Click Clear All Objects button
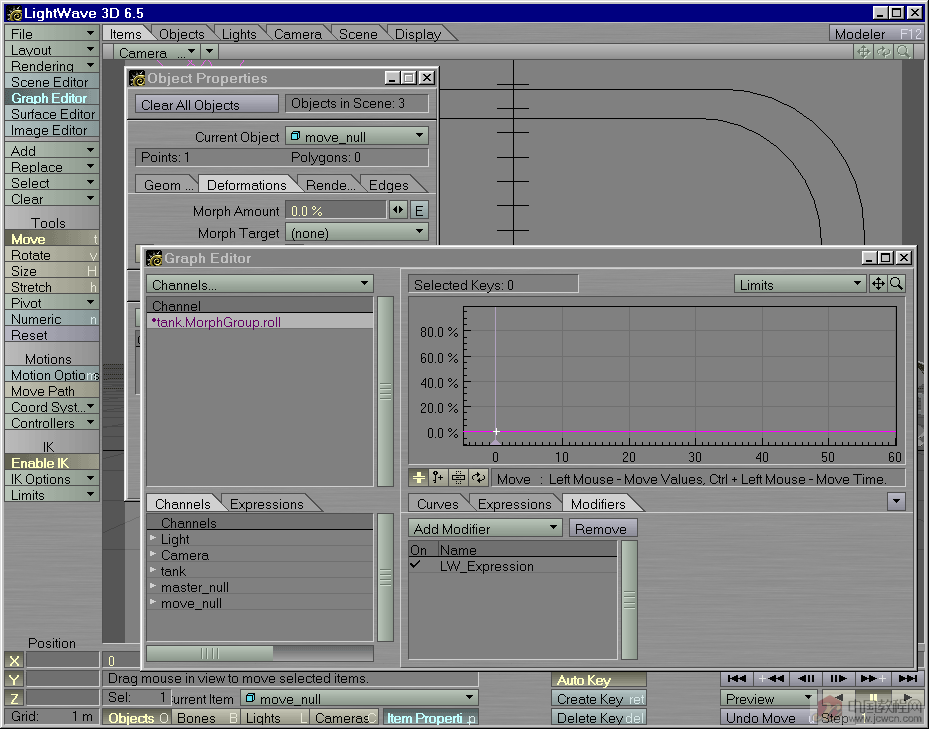Screen dimensions: 929x729 coord(207,104)
